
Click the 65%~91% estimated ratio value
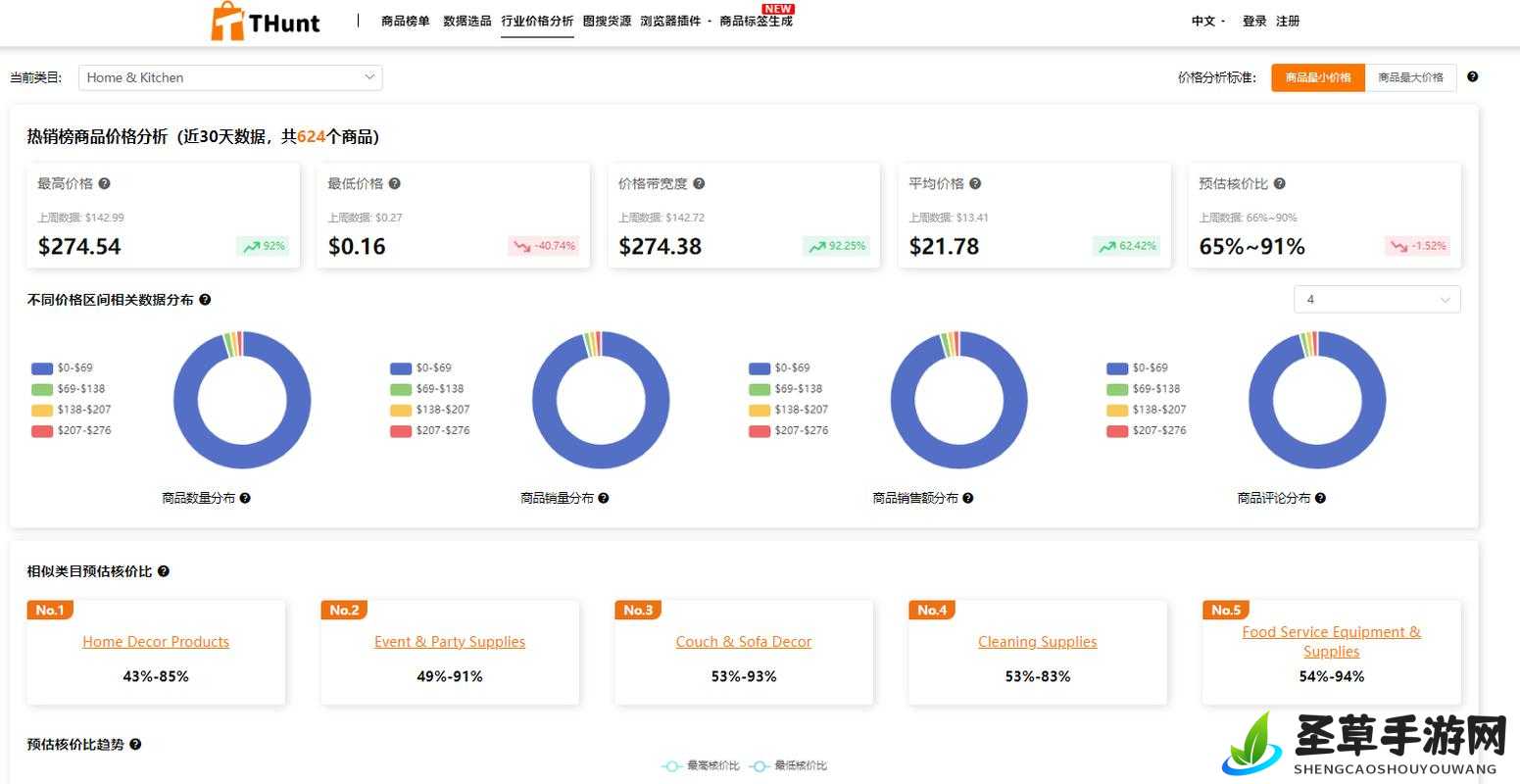tap(1251, 247)
